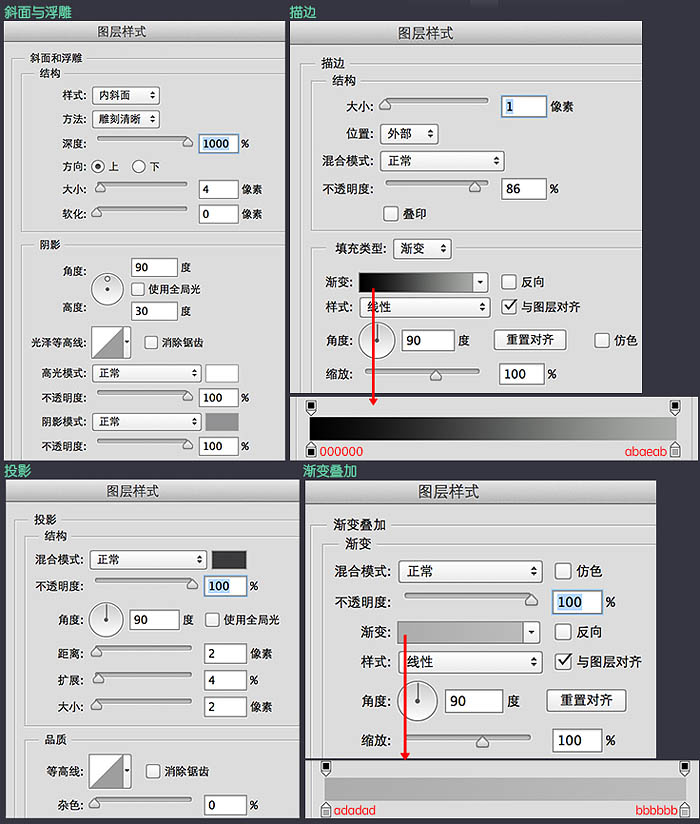The image size is (700, 824).
Task: Open gradient overlay 混合模式 dropdown
Action: click(470, 572)
